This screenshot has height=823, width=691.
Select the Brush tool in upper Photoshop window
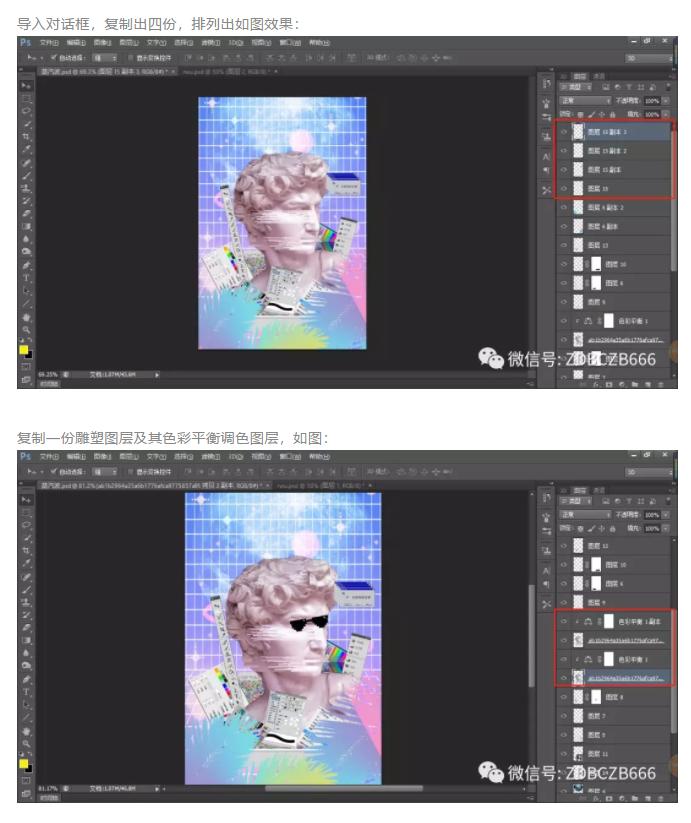26,175
